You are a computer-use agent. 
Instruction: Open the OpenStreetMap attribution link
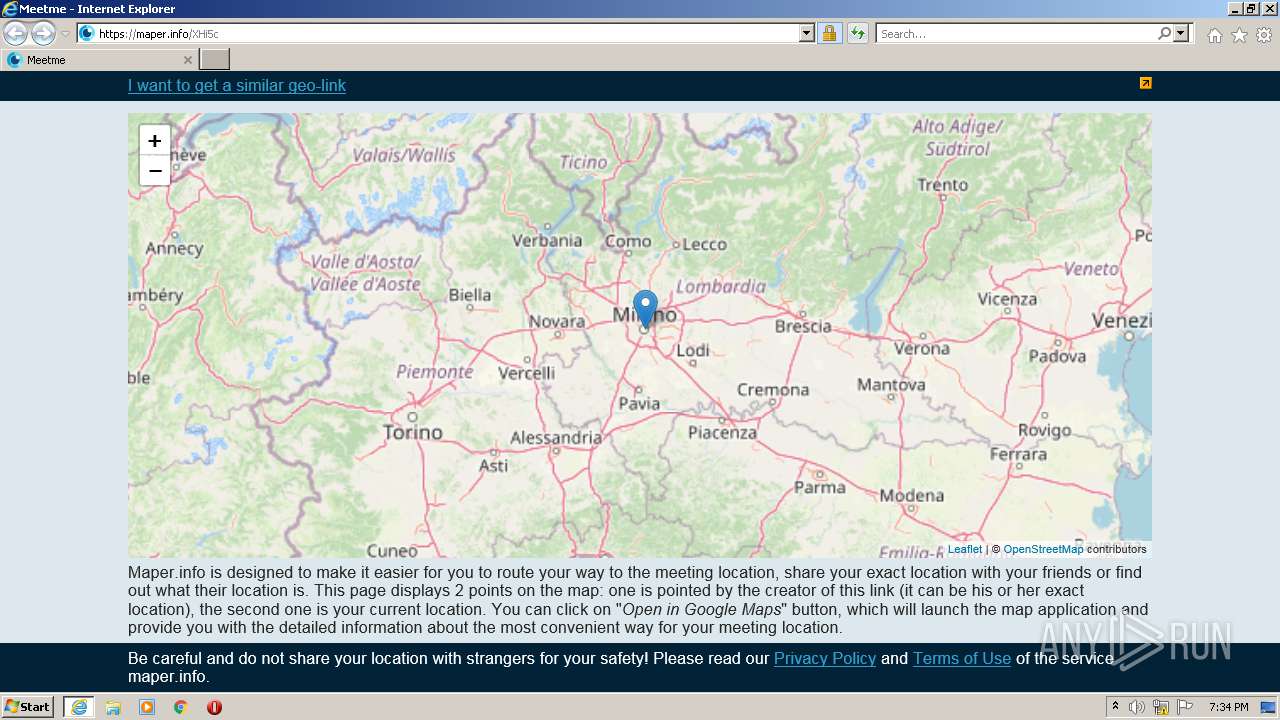[x=1043, y=549]
